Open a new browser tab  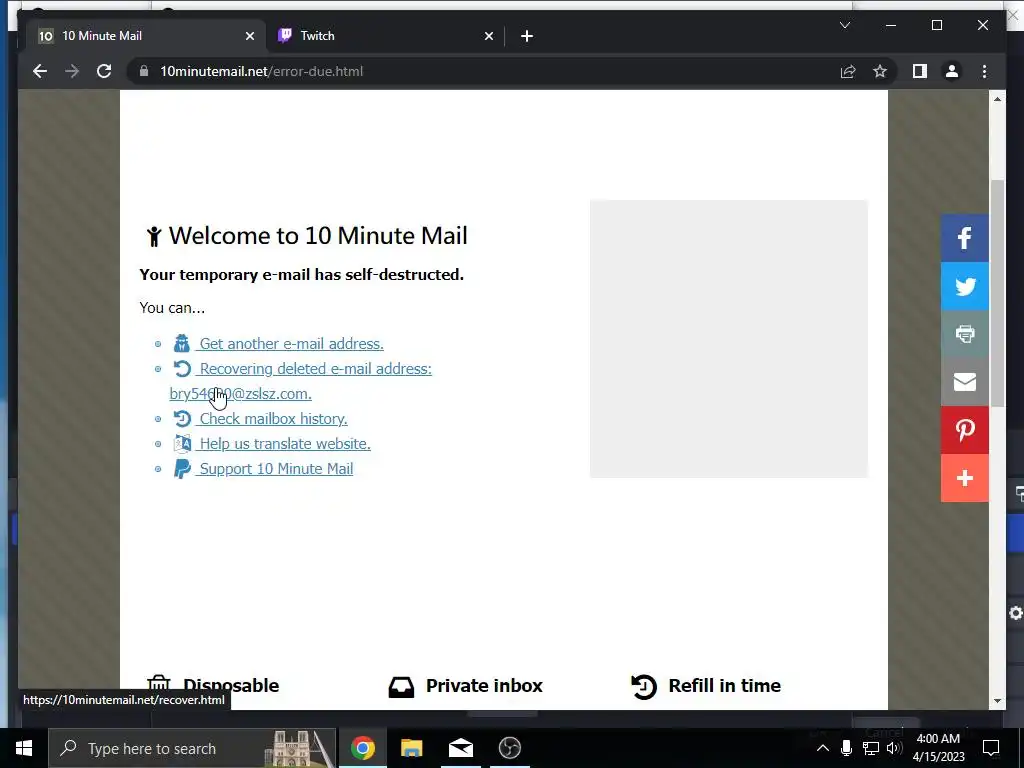(527, 36)
